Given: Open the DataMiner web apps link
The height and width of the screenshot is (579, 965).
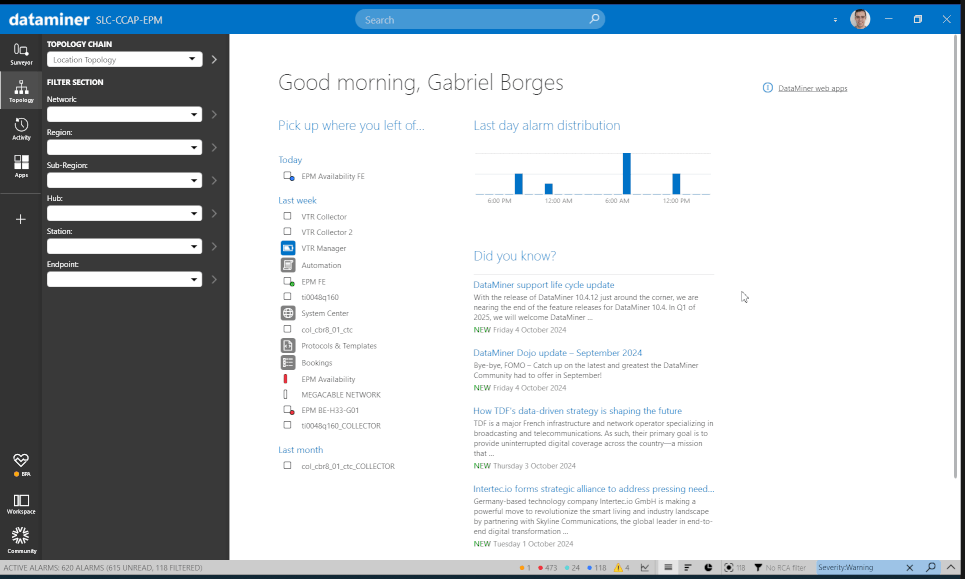Looking at the screenshot, I should tap(812, 88).
